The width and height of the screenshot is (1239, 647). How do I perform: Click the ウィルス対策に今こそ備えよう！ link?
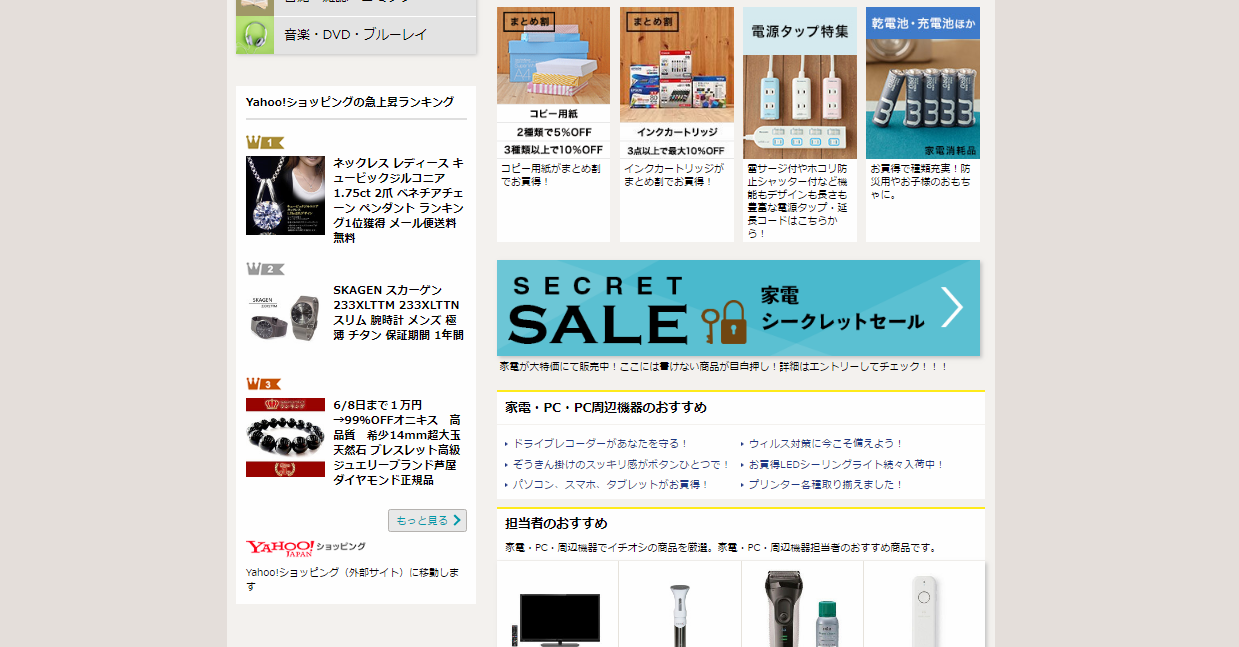826,443
